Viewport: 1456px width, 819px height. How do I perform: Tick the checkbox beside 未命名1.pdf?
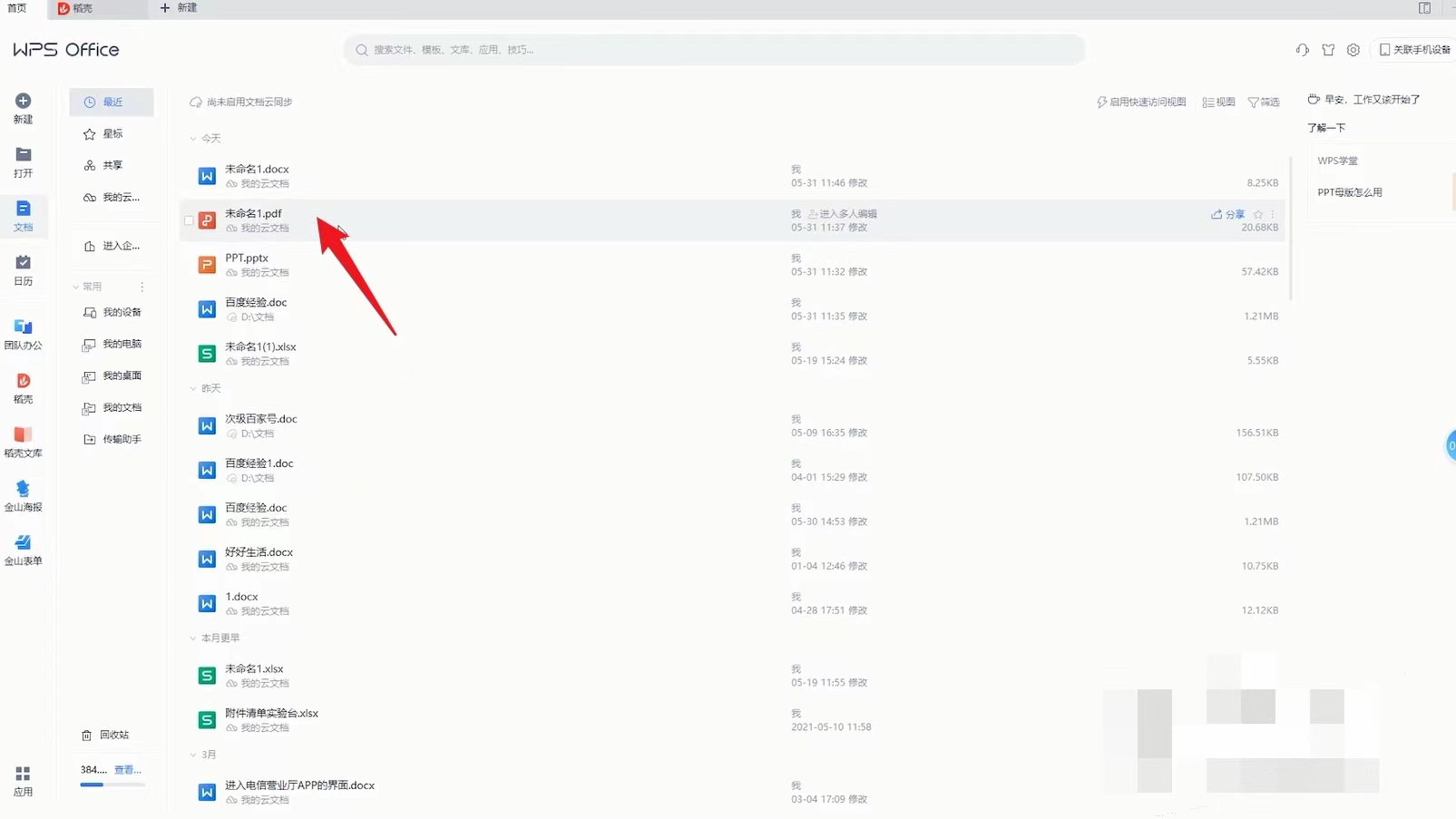pos(189,220)
